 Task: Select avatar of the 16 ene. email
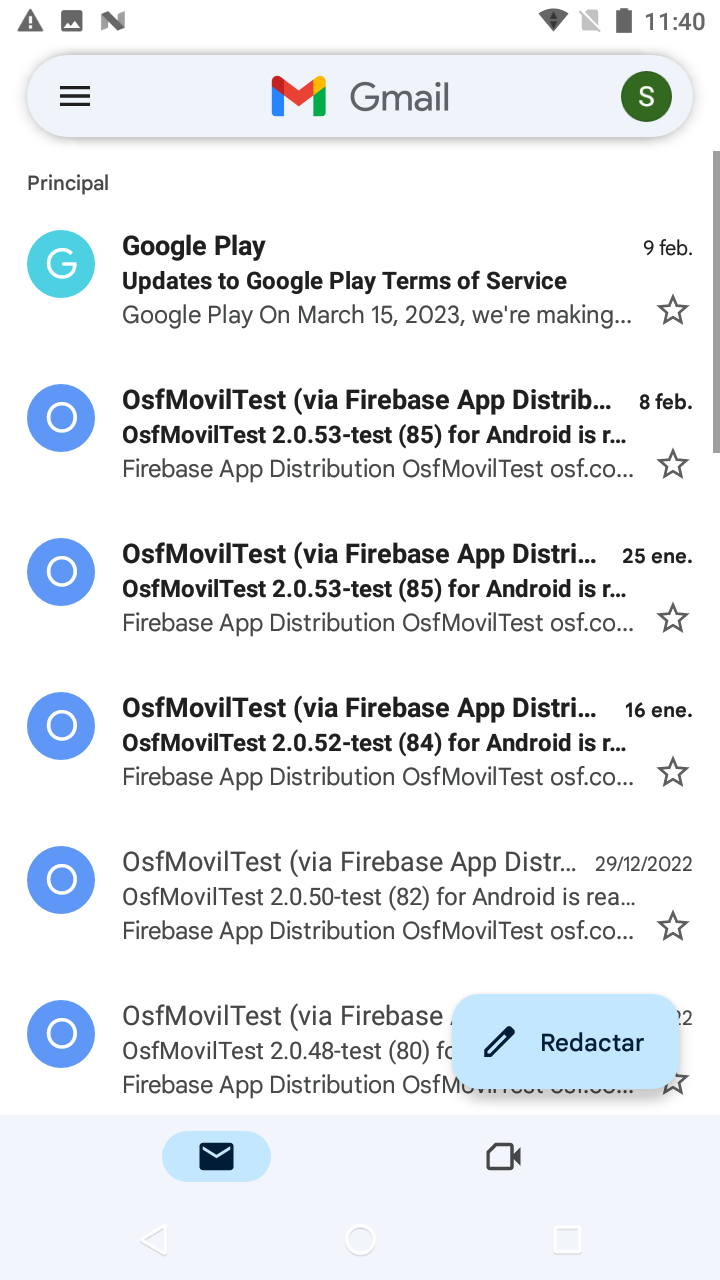(x=61, y=726)
